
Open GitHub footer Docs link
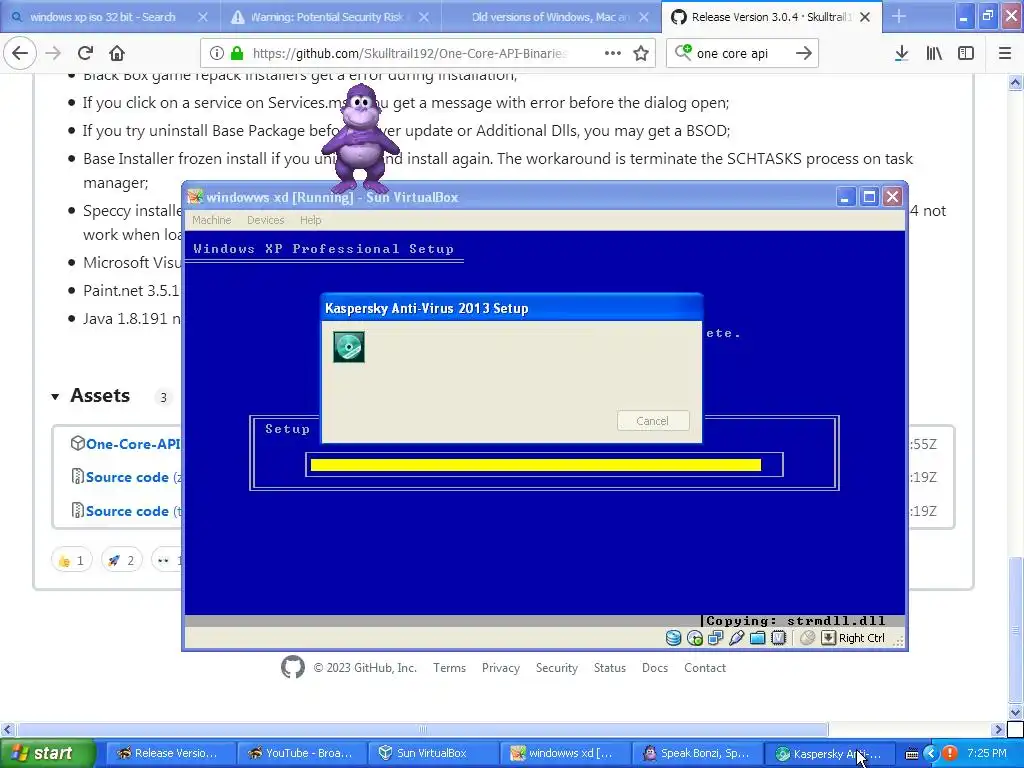coord(654,667)
